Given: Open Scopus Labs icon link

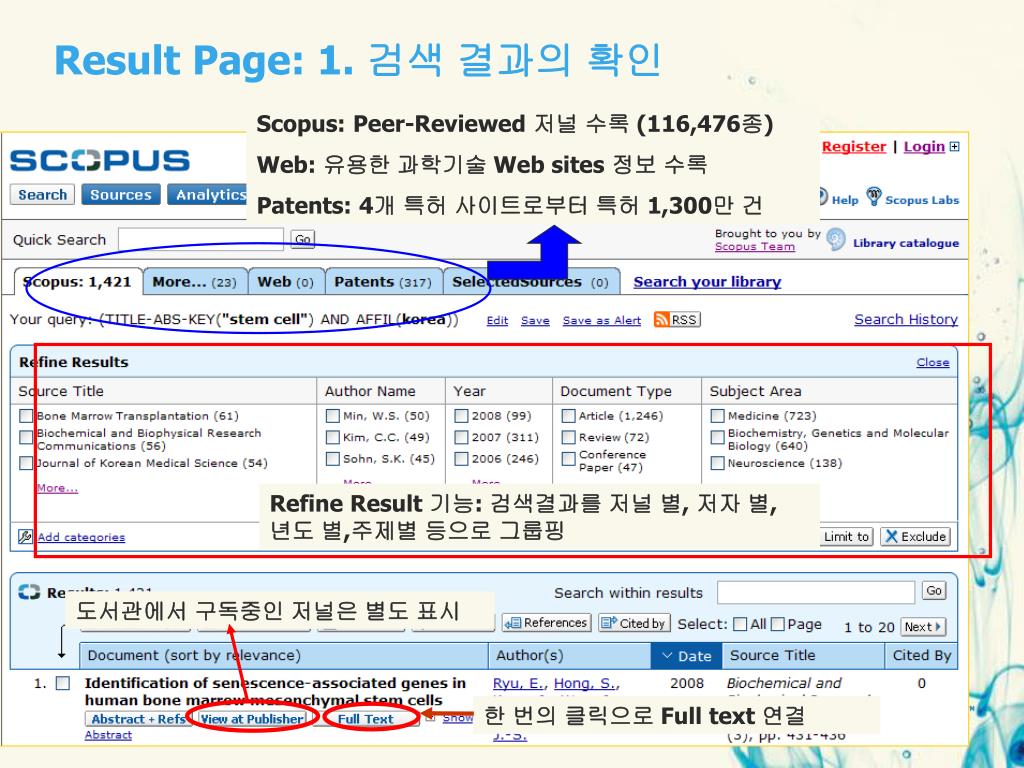Looking at the screenshot, I should [874, 196].
